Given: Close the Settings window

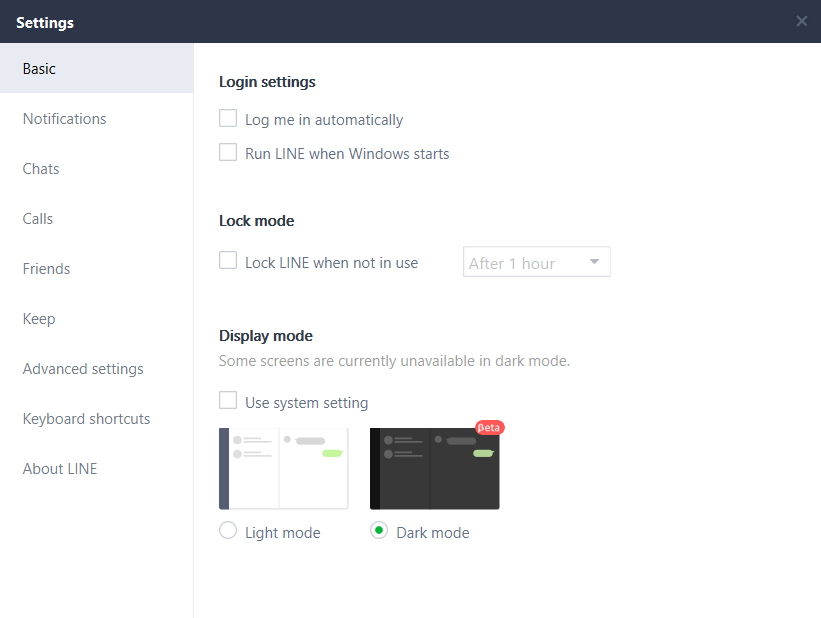Looking at the screenshot, I should pos(801,21).
